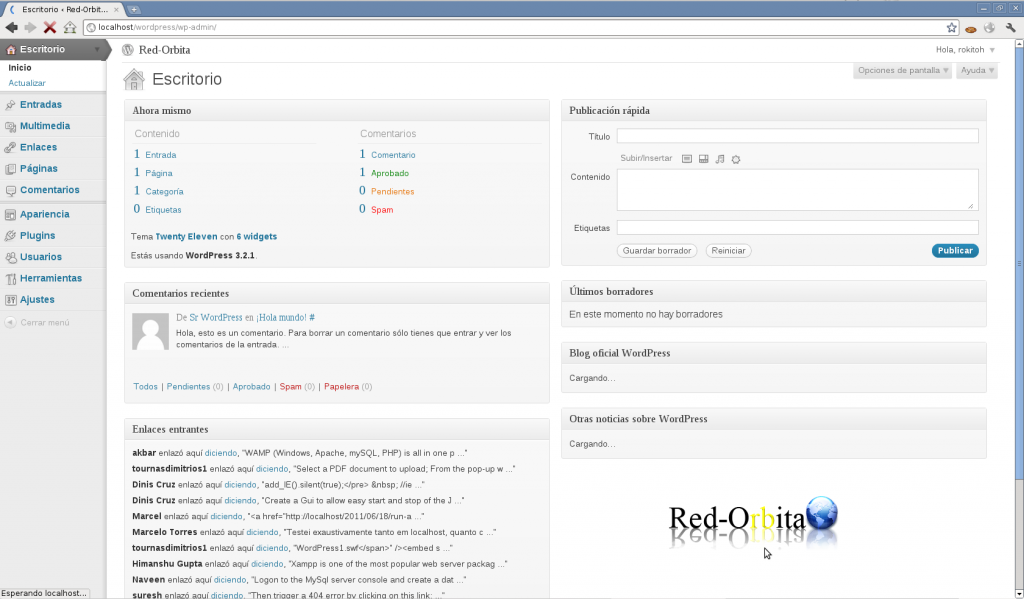This screenshot has height=599, width=1024.
Task: Insert image via Subir/Insertar icon
Action: (x=687, y=159)
